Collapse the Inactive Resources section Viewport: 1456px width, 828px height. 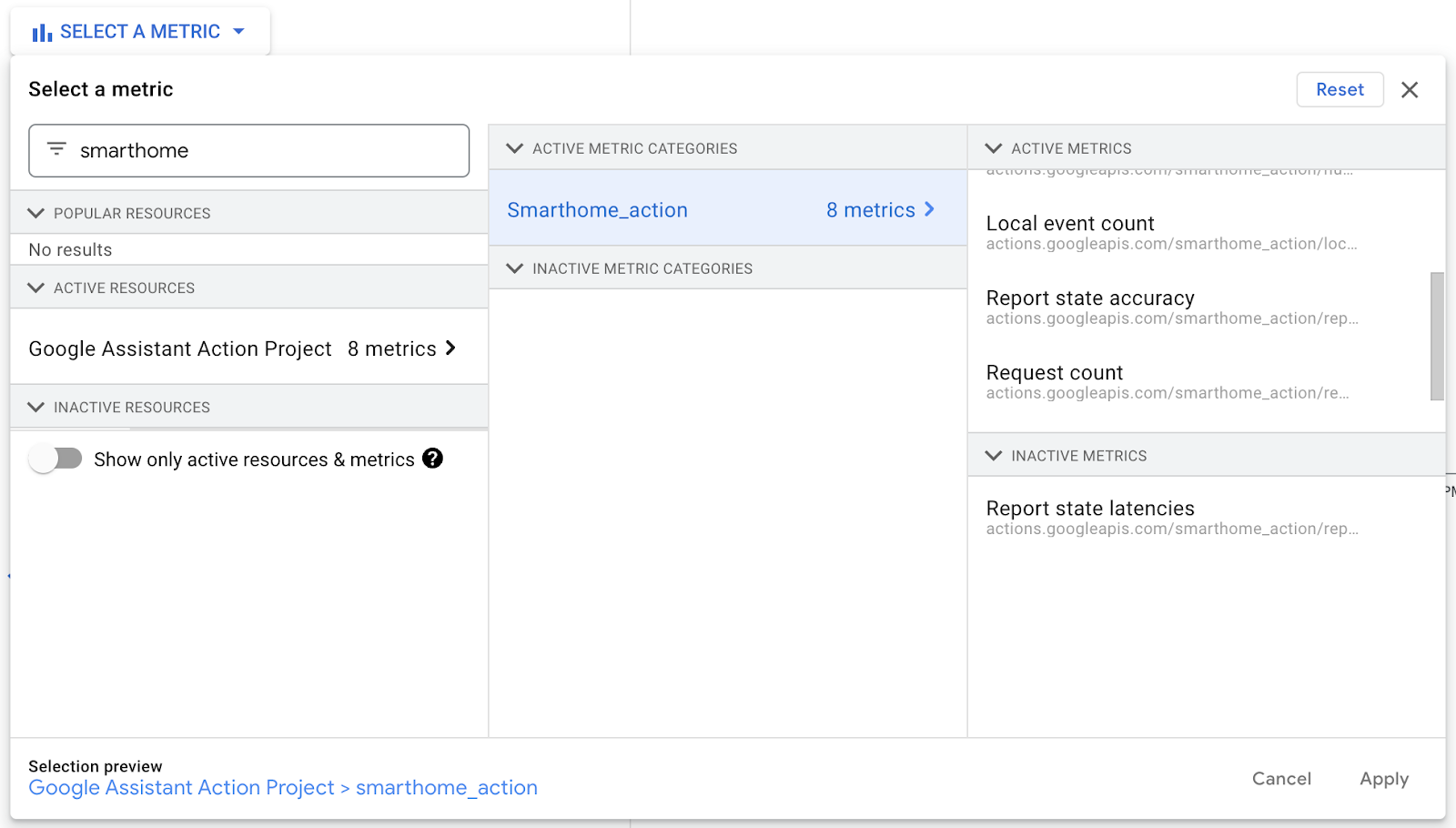[36, 407]
